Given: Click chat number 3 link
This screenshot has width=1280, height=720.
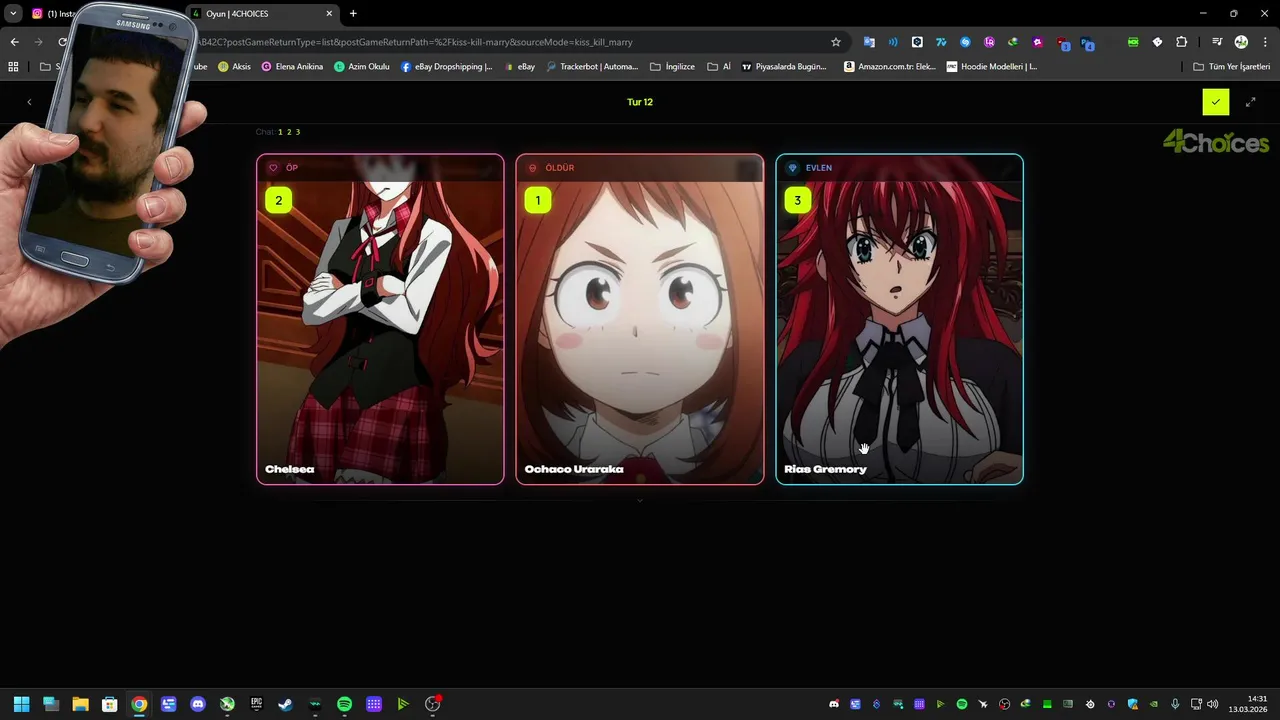Looking at the screenshot, I should pos(298,132).
